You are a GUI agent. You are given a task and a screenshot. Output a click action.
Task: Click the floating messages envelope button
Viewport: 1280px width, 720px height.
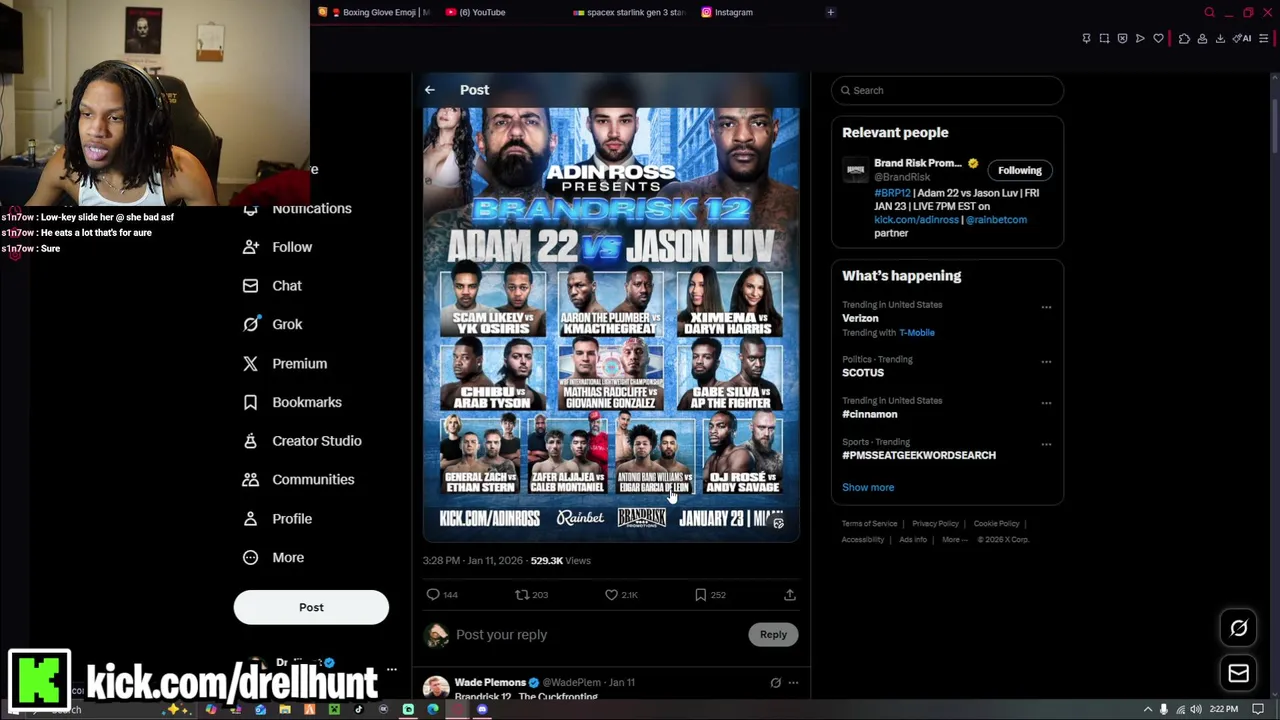click(1238, 673)
